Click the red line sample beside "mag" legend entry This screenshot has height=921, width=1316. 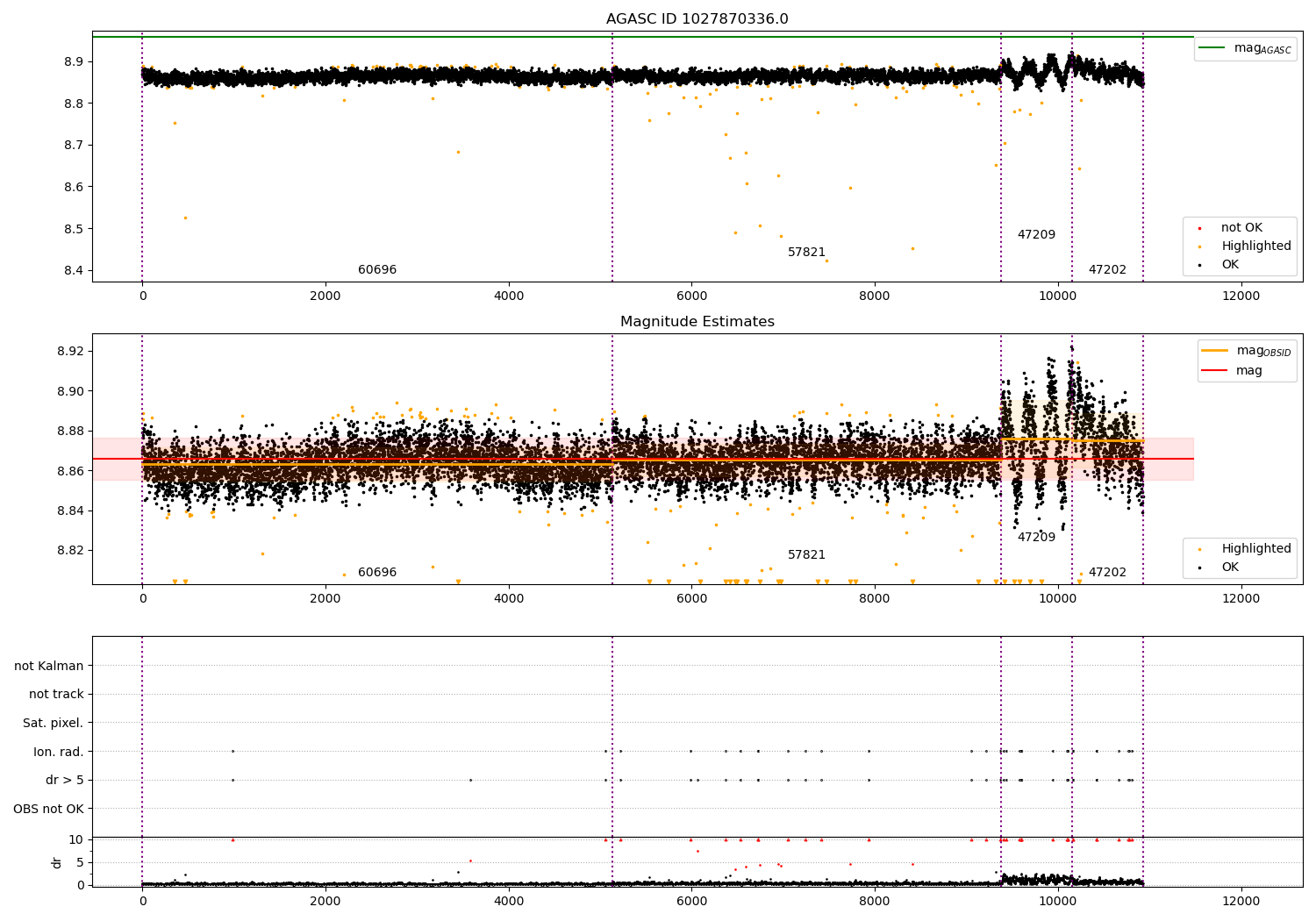point(1214,371)
